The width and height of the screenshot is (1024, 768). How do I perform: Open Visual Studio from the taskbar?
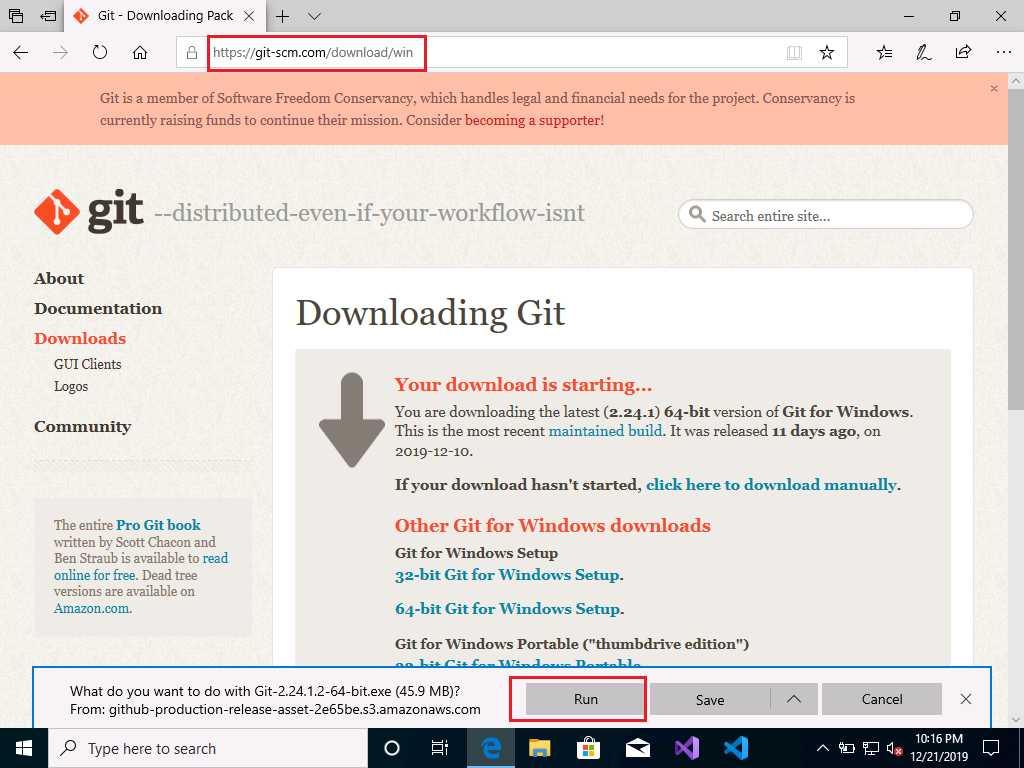[686, 748]
